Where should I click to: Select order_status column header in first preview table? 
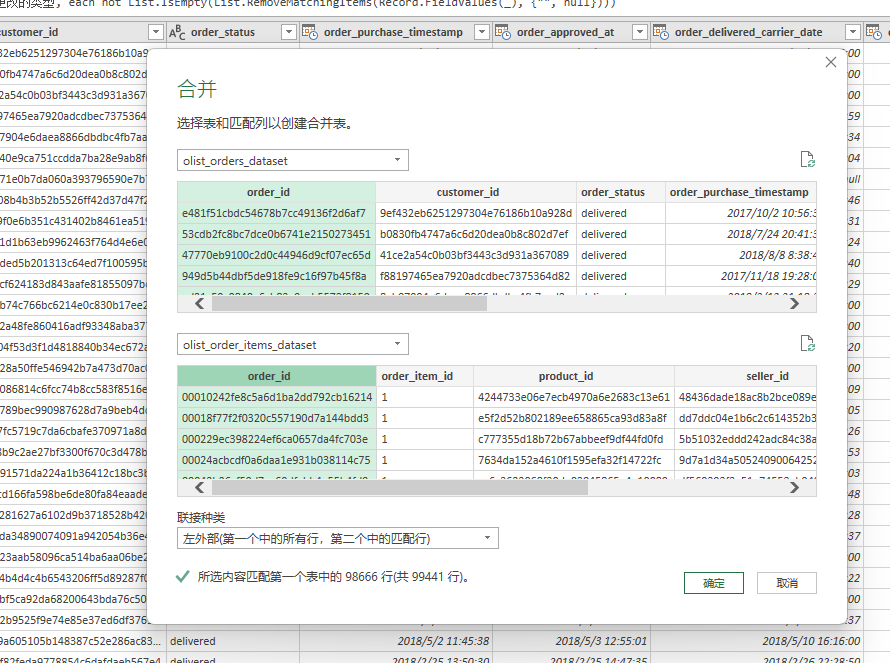pyautogui.click(x=620, y=192)
